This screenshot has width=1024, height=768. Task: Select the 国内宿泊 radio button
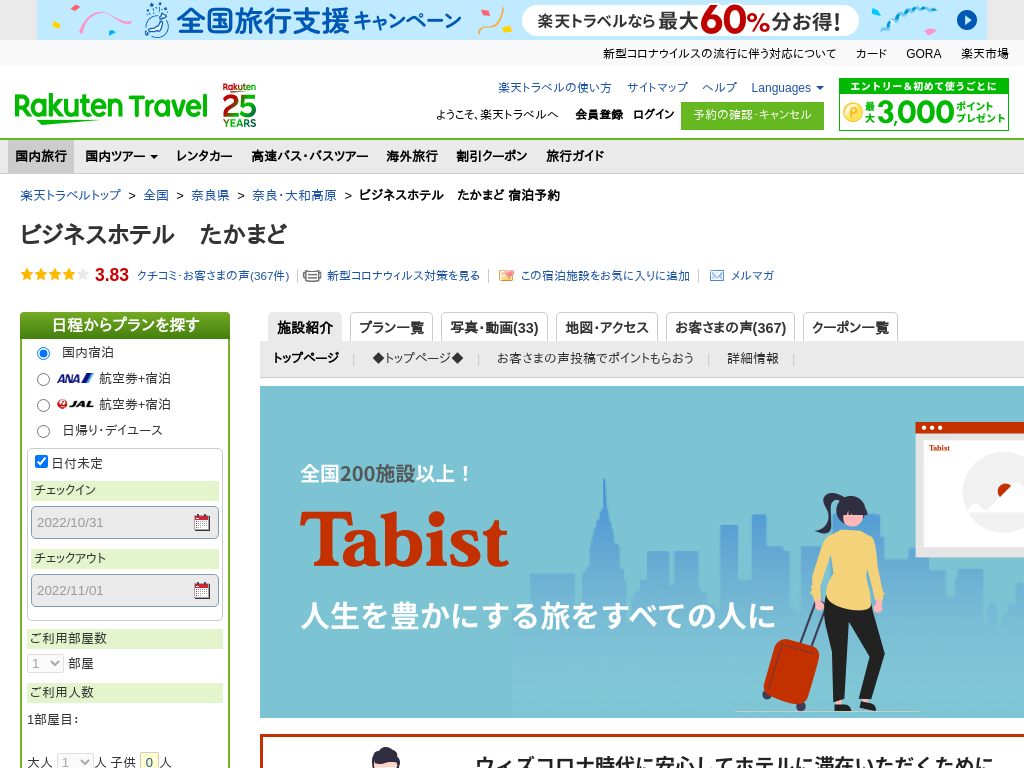43,353
